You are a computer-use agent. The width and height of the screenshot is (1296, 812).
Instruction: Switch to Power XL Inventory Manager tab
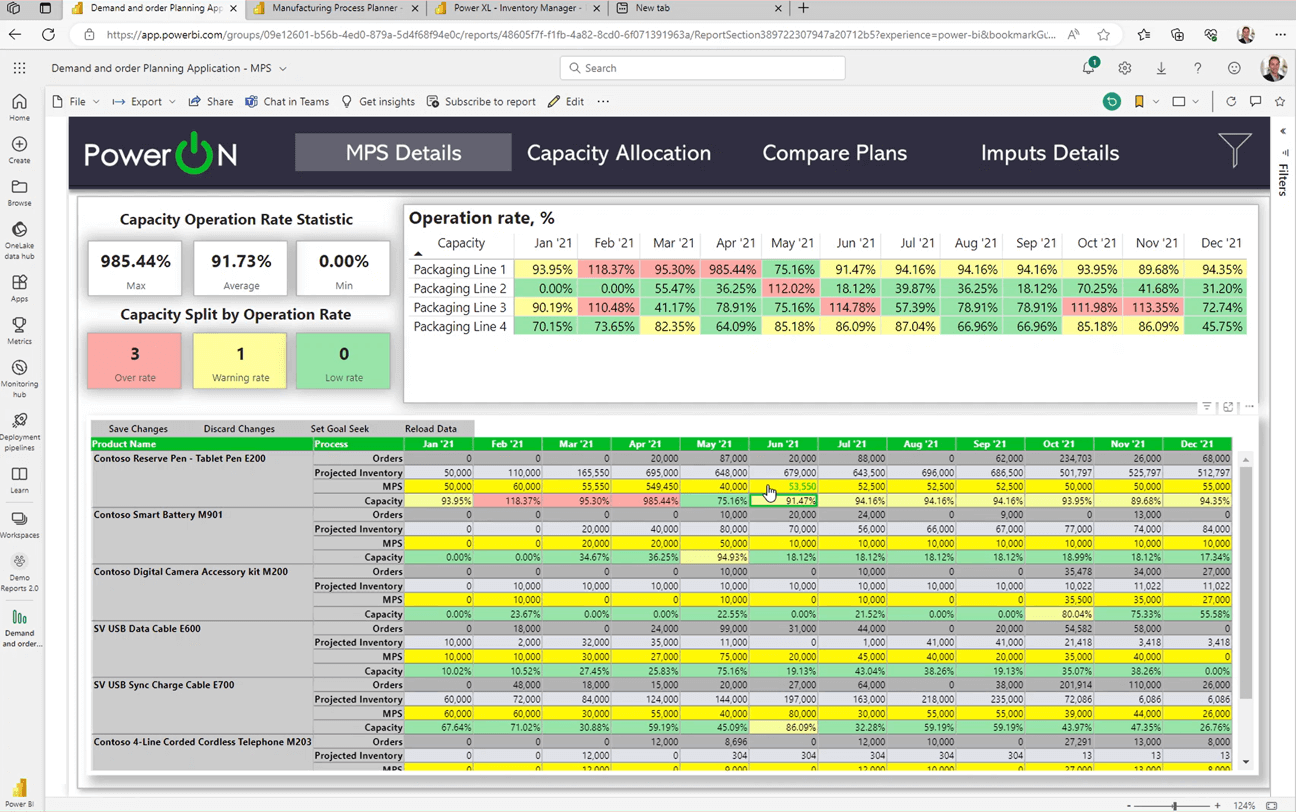click(517, 8)
